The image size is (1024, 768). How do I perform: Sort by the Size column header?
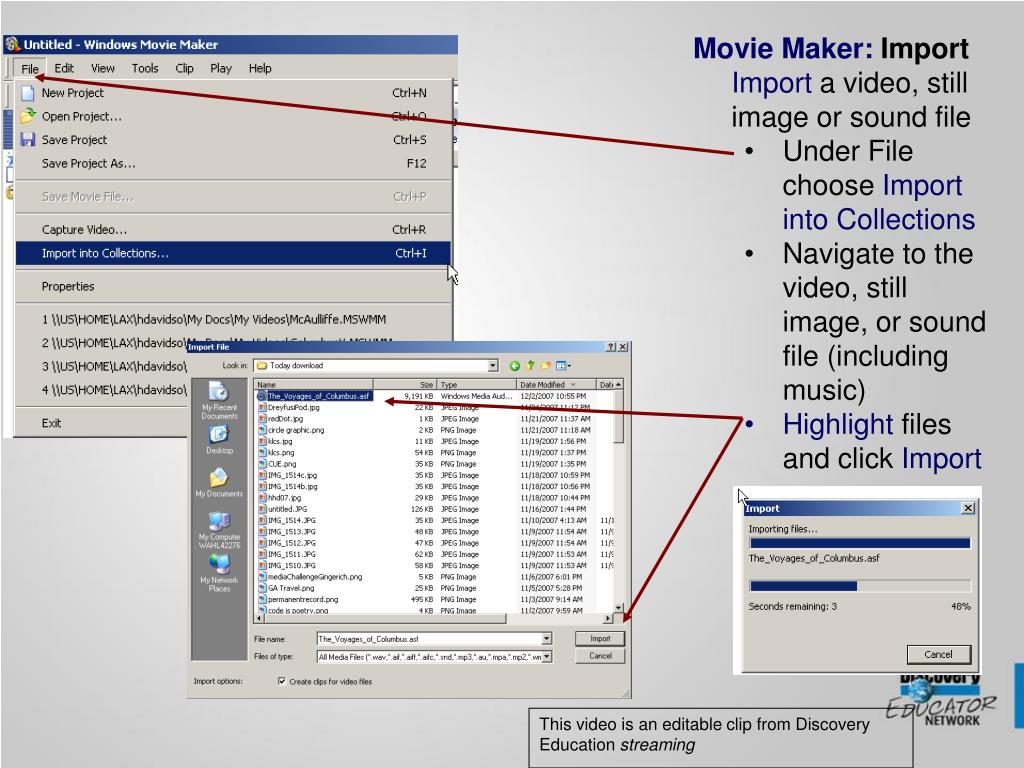(x=405, y=385)
